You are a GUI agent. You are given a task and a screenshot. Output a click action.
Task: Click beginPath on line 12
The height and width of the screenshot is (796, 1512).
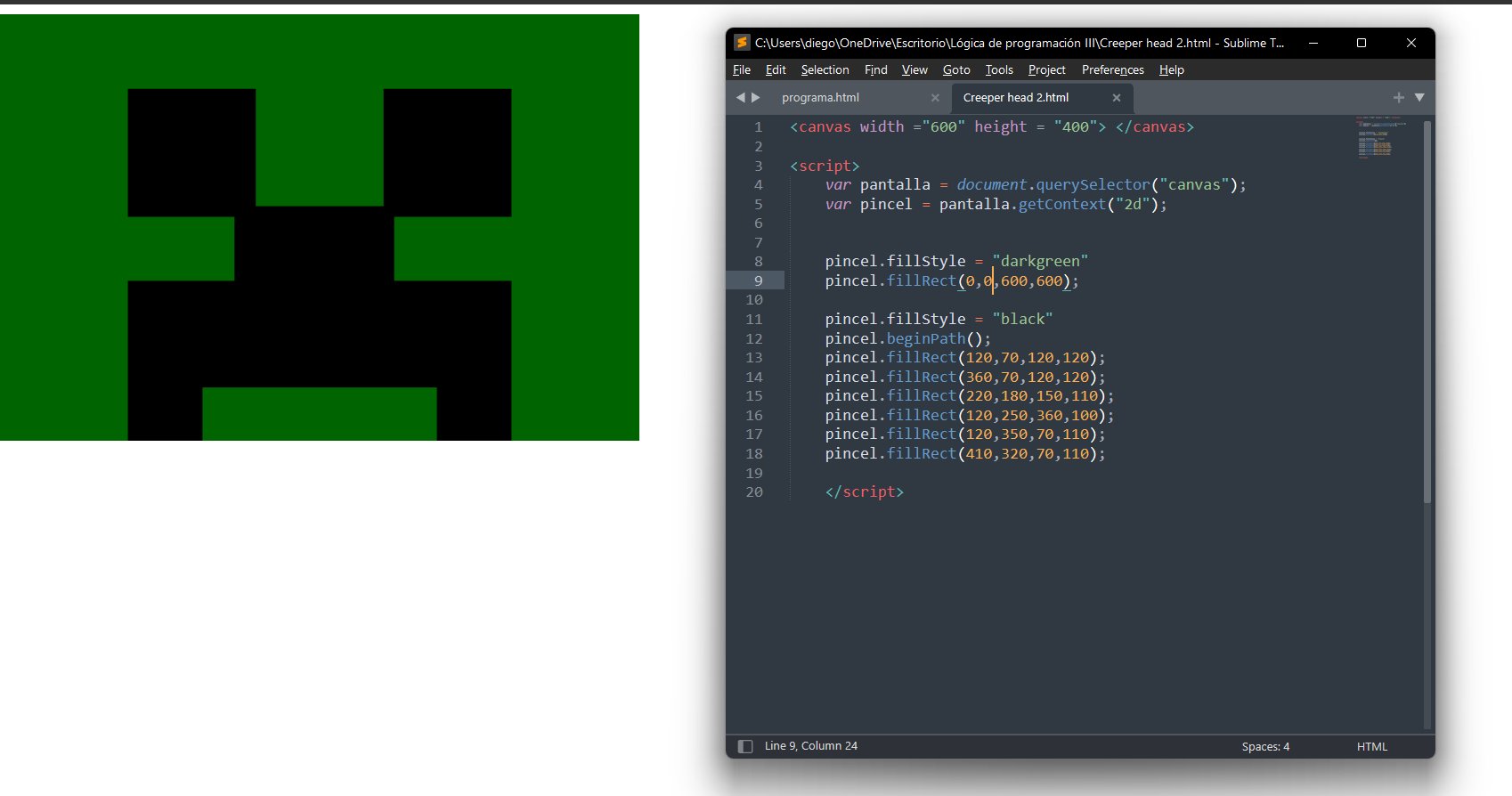pyautogui.click(x=925, y=338)
